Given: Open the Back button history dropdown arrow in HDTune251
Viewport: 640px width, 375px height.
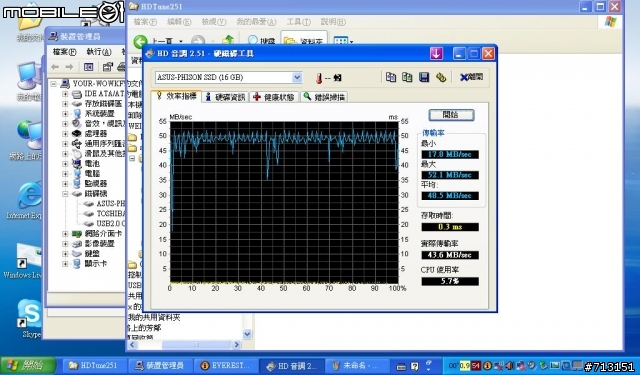Looking at the screenshot, I should click(181, 41).
